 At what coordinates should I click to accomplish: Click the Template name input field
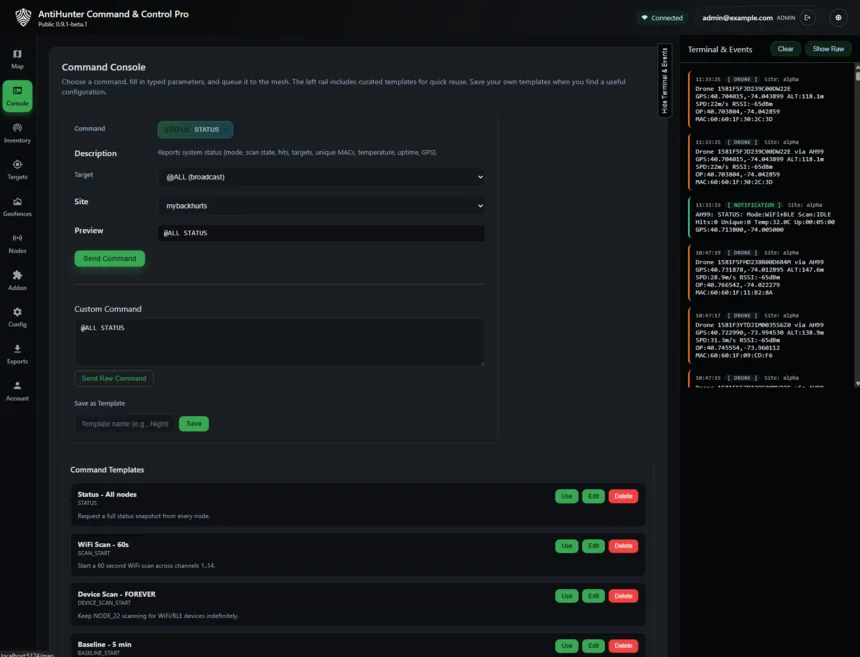click(x=124, y=423)
